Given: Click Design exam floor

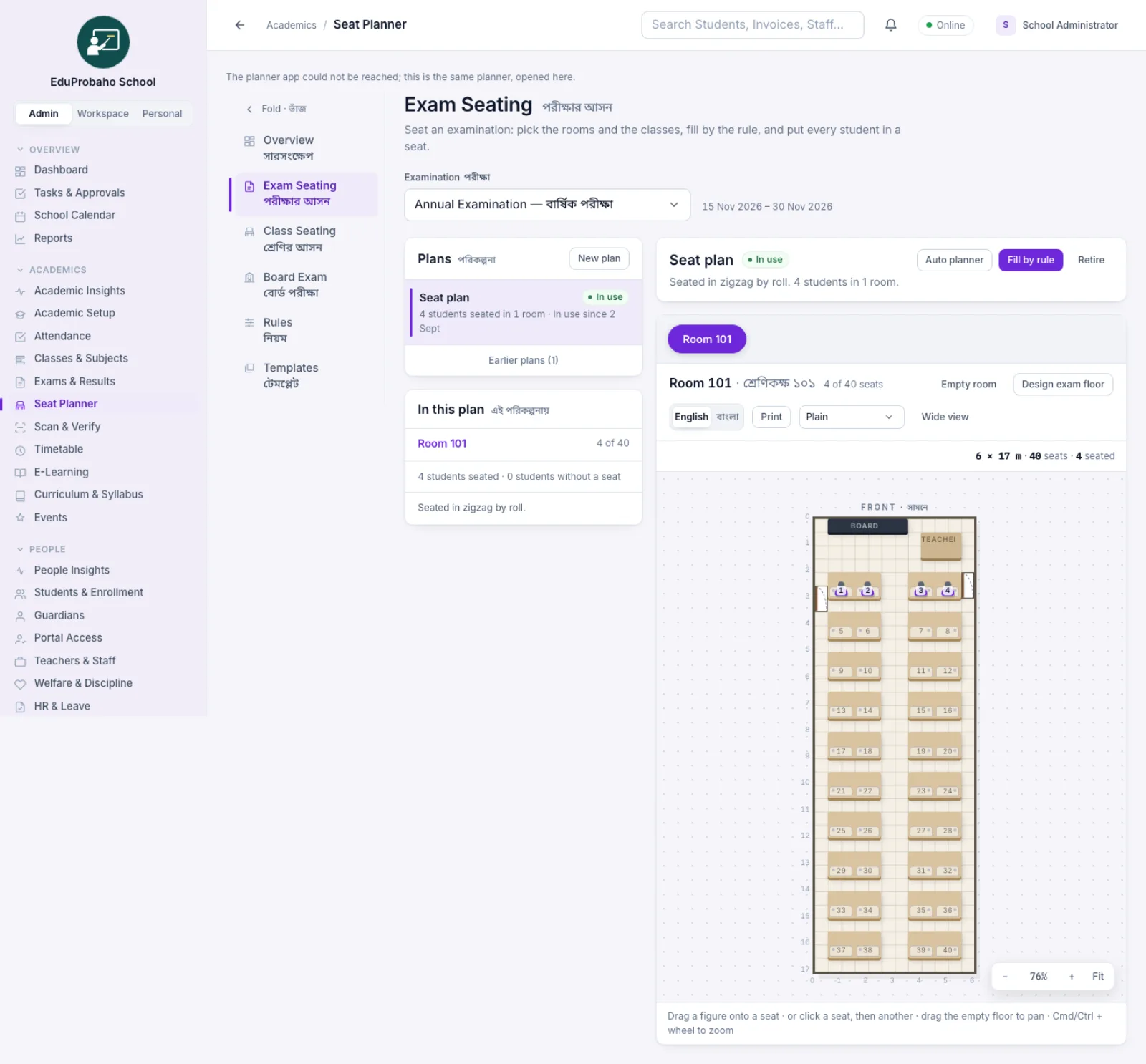Looking at the screenshot, I should [1062, 384].
